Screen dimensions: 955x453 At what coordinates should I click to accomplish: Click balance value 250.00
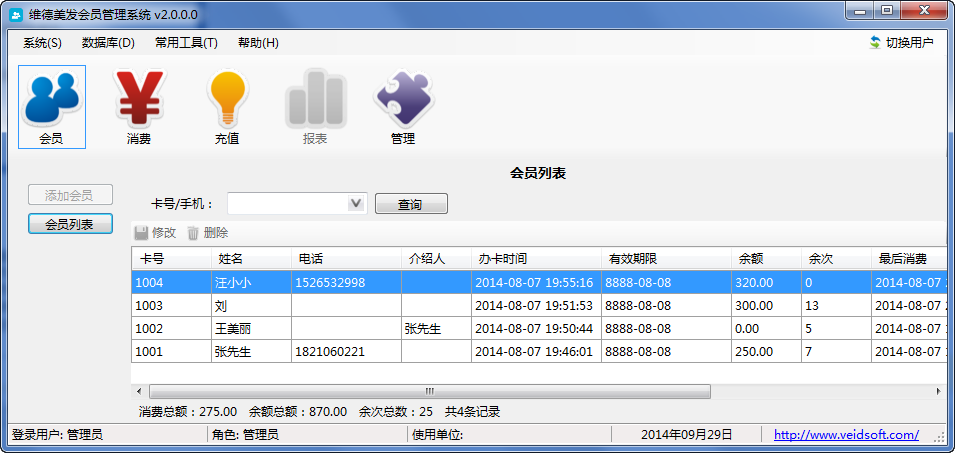[766, 352]
